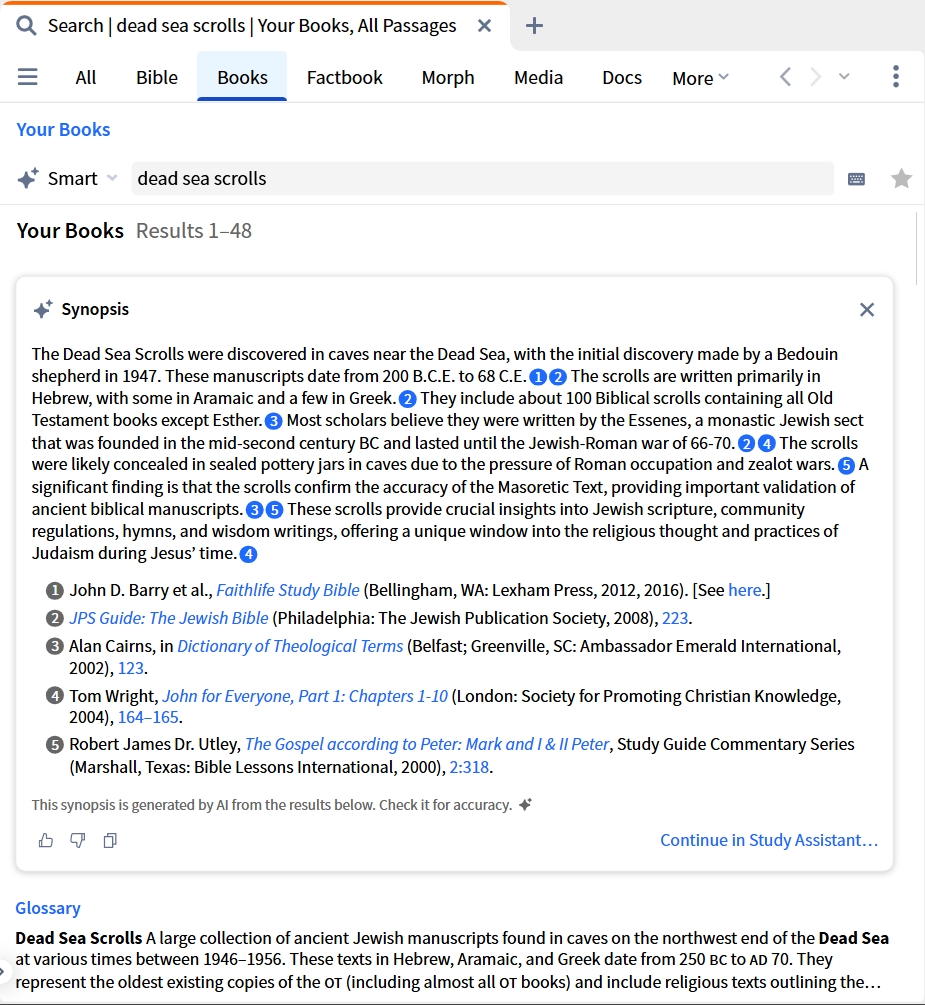The width and height of the screenshot is (925, 1005).
Task: Switch to the Media search tab
Action: pyautogui.click(x=538, y=78)
